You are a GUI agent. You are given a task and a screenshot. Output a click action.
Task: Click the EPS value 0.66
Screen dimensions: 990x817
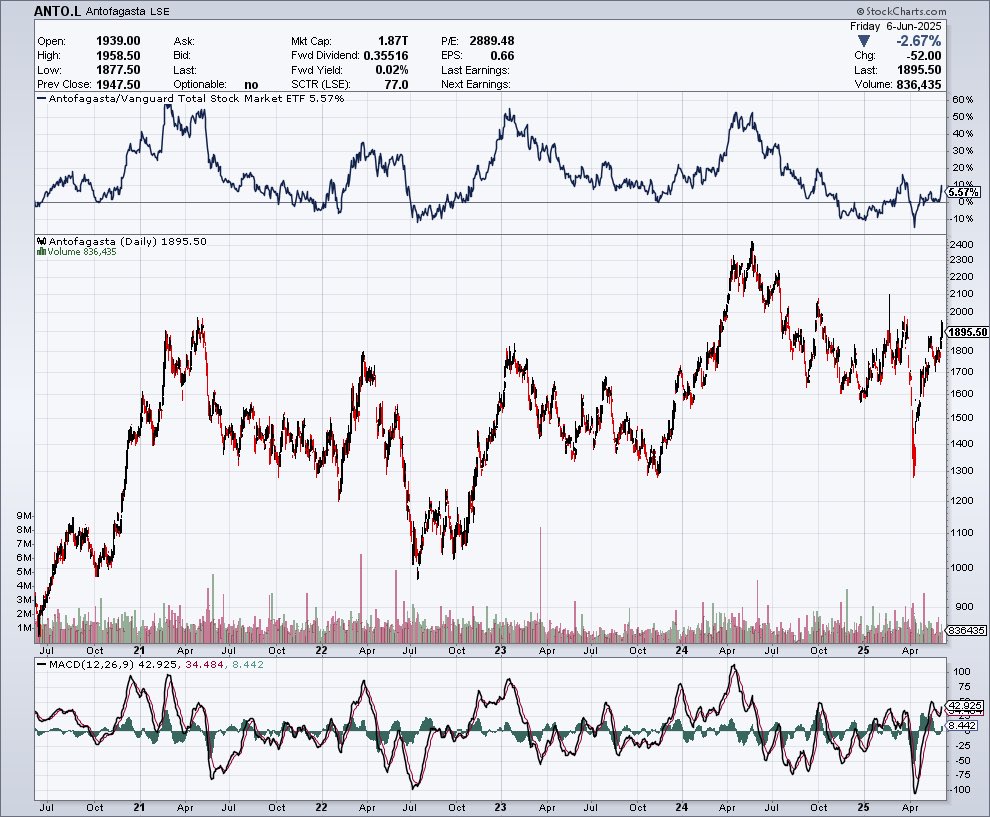(503, 56)
